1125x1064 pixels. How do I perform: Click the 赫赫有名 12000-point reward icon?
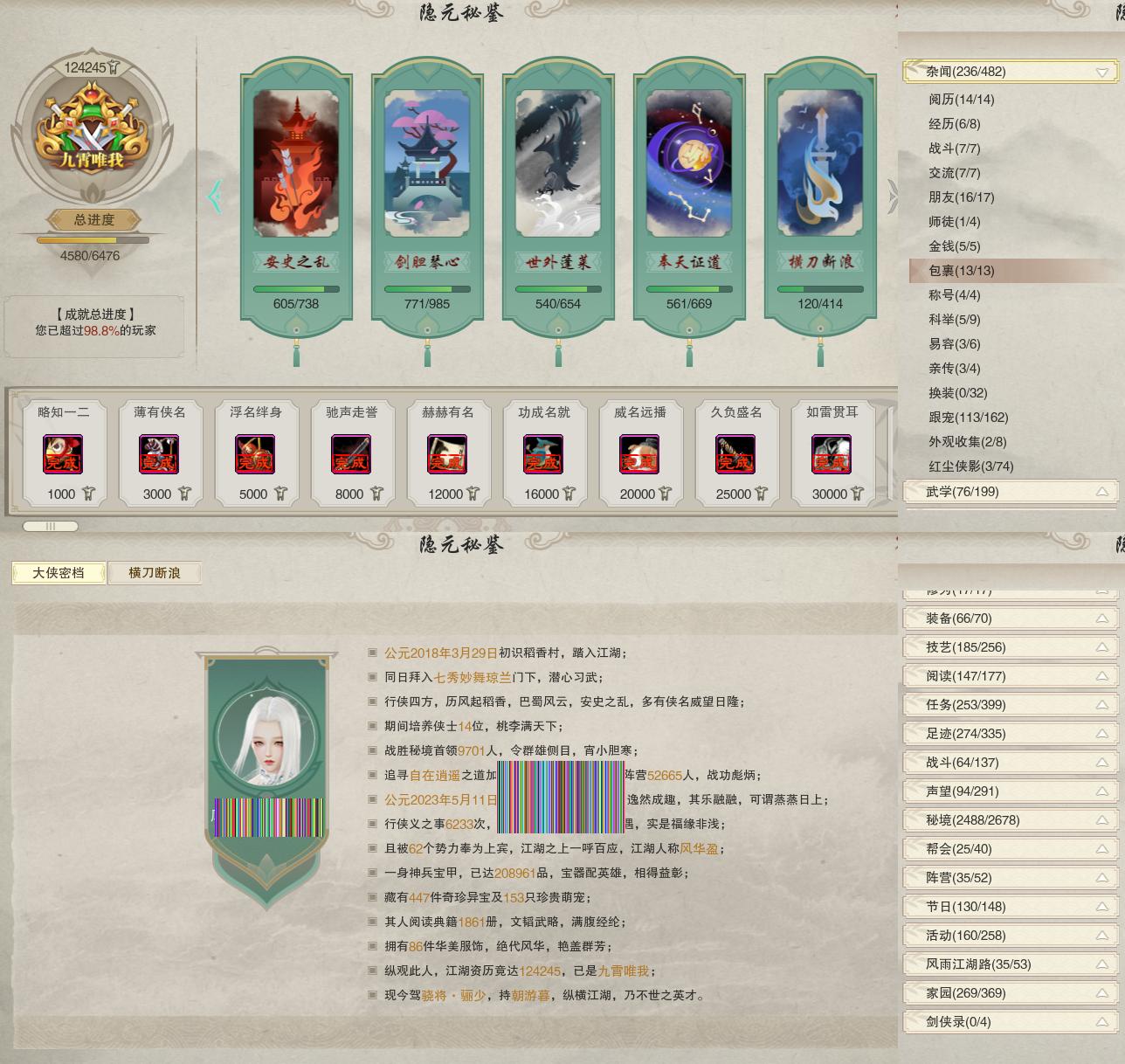(x=447, y=454)
